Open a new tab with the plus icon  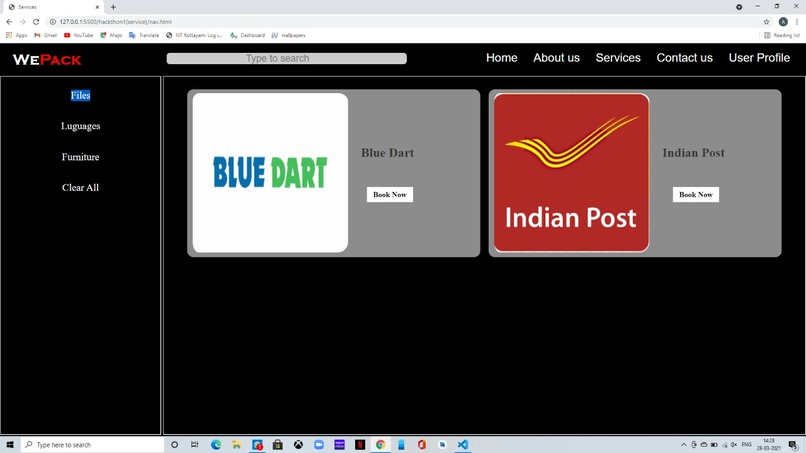coord(113,7)
